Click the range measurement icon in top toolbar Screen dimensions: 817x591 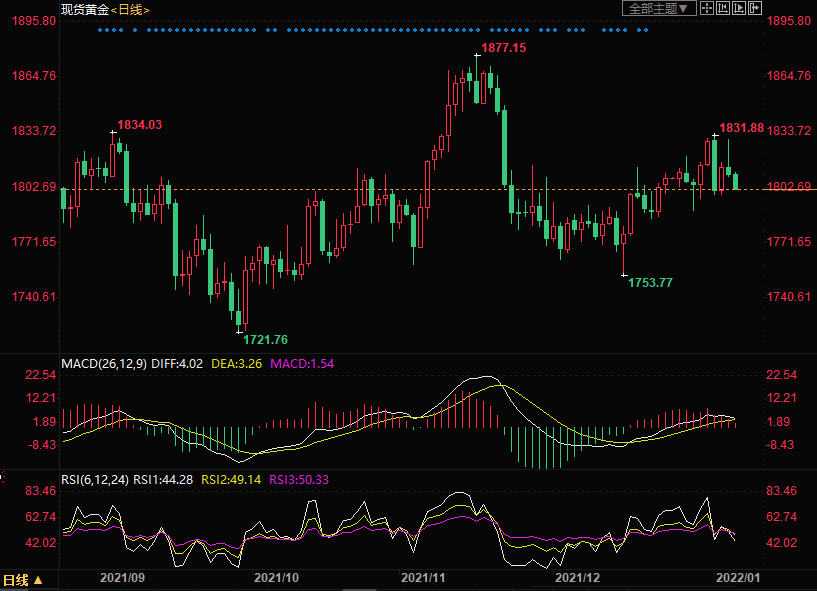pyautogui.click(x=722, y=8)
